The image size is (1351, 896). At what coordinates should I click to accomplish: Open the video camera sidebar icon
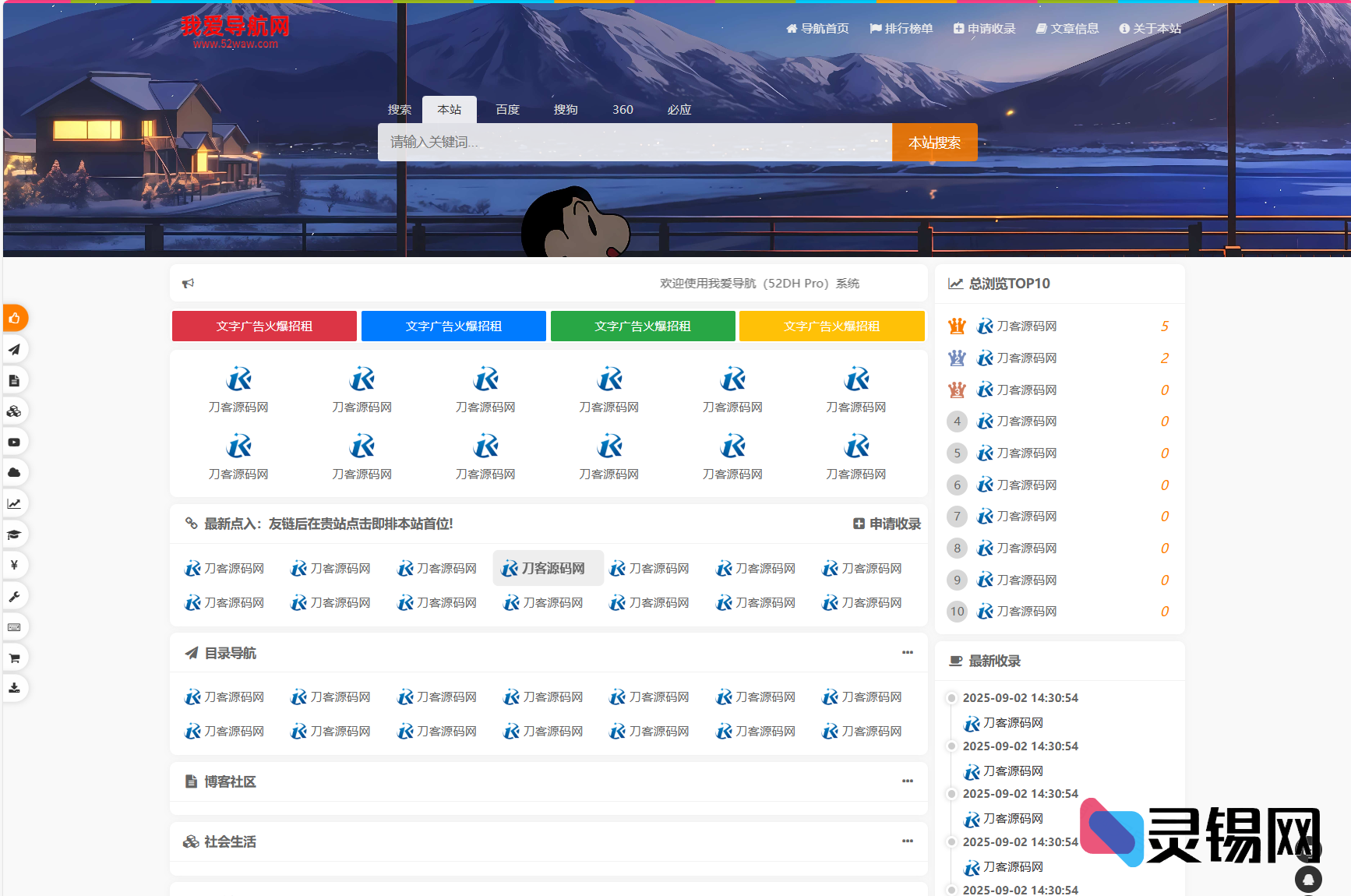pos(14,442)
